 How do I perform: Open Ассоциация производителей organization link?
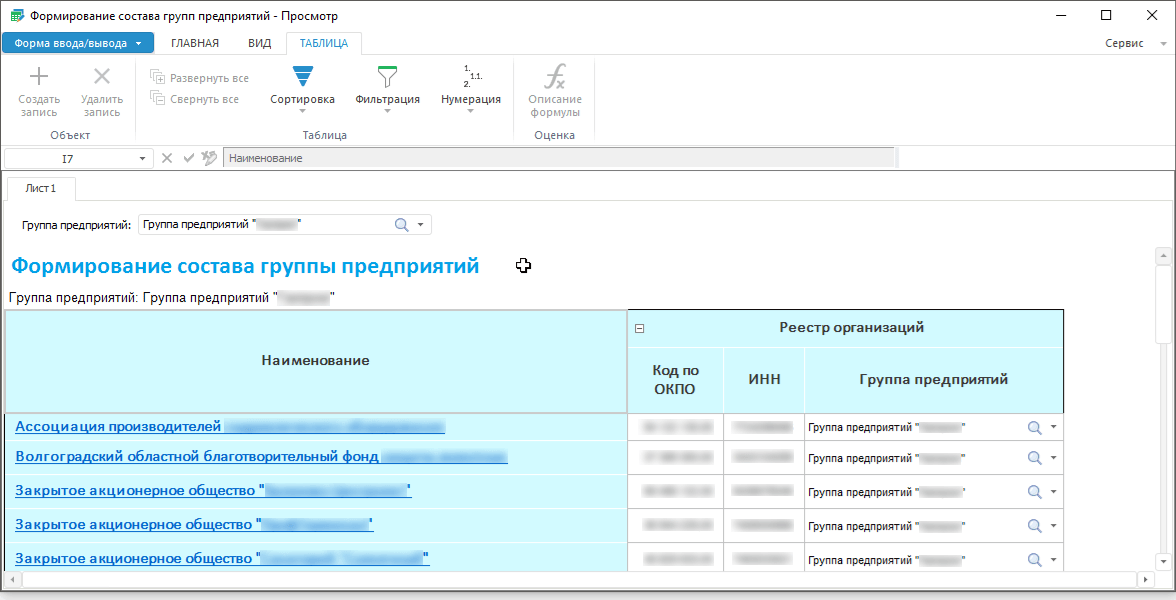(x=230, y=426)
